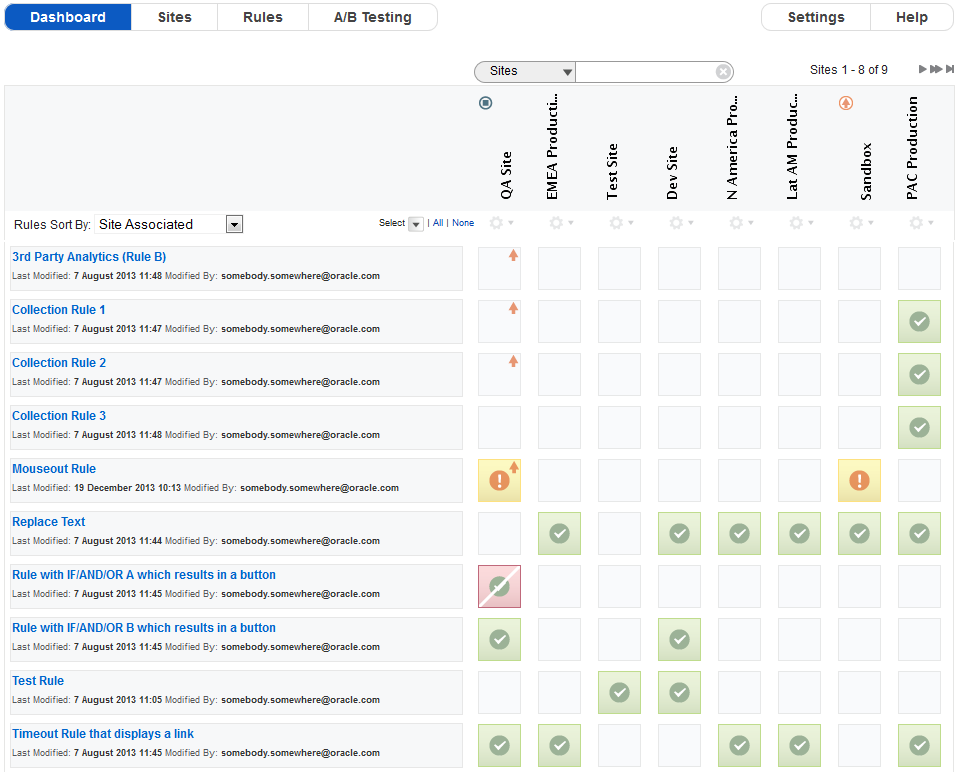Click the Collection Rule 2 QA Site orange arrow

pos(513,361)
